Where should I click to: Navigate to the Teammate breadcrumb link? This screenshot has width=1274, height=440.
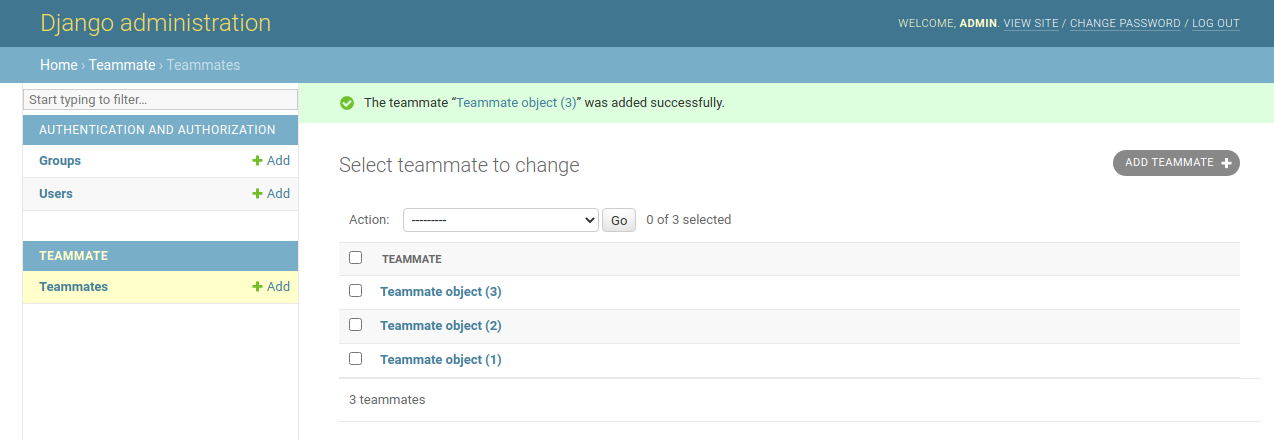122,65
